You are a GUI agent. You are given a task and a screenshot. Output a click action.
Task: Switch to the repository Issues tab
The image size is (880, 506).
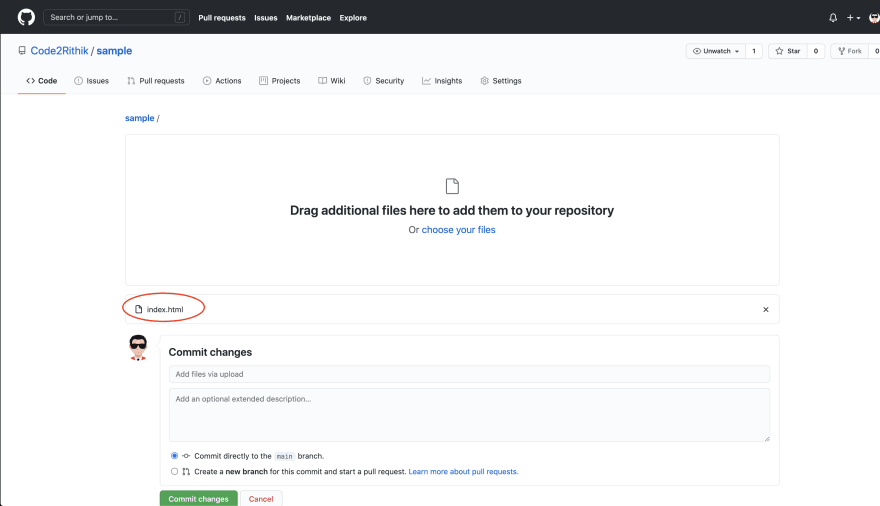tap(91, 81)
